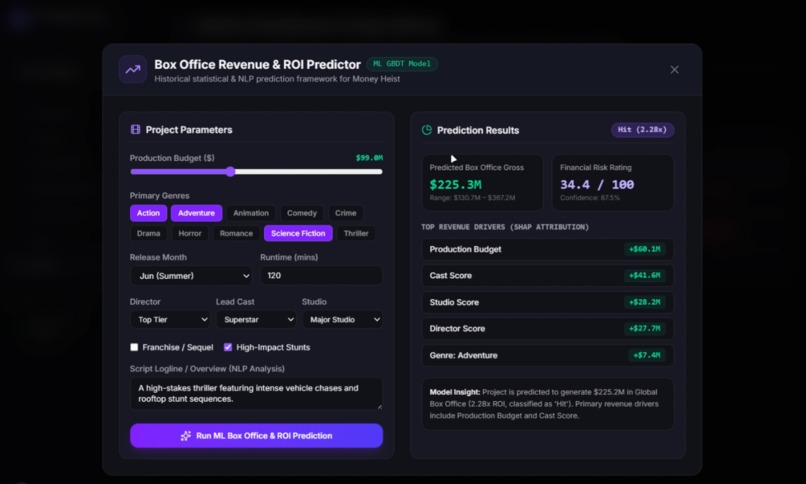The width and height of the screenshot is (806, 484).
Task: Click the Script Logline text area
Action: click(256, 394)
